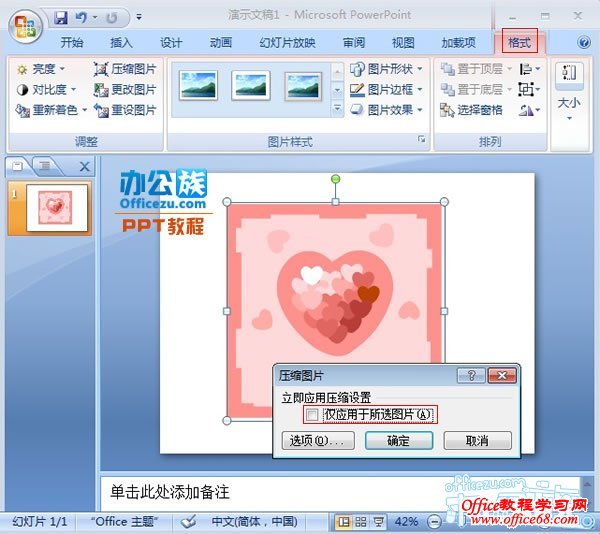Open the Group objects dropdown icon
Viewport: 600px width, 534px height.
pos(530,90)
